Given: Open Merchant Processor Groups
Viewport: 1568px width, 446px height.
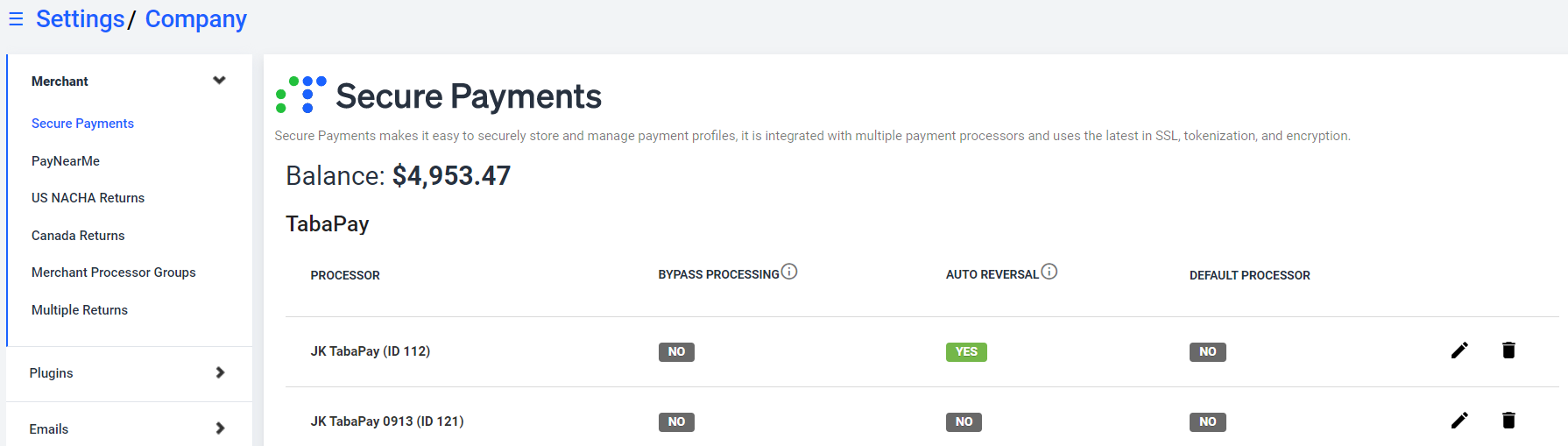Looking at the screenshot, I should click(114, 273).
